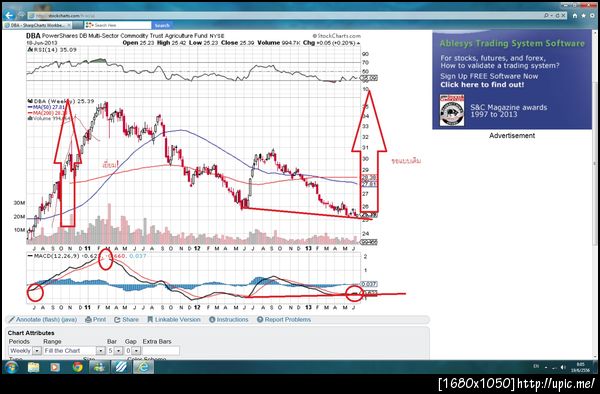
Task: Click the address bar search magnifier icon
Action: [x=546, y=16]
